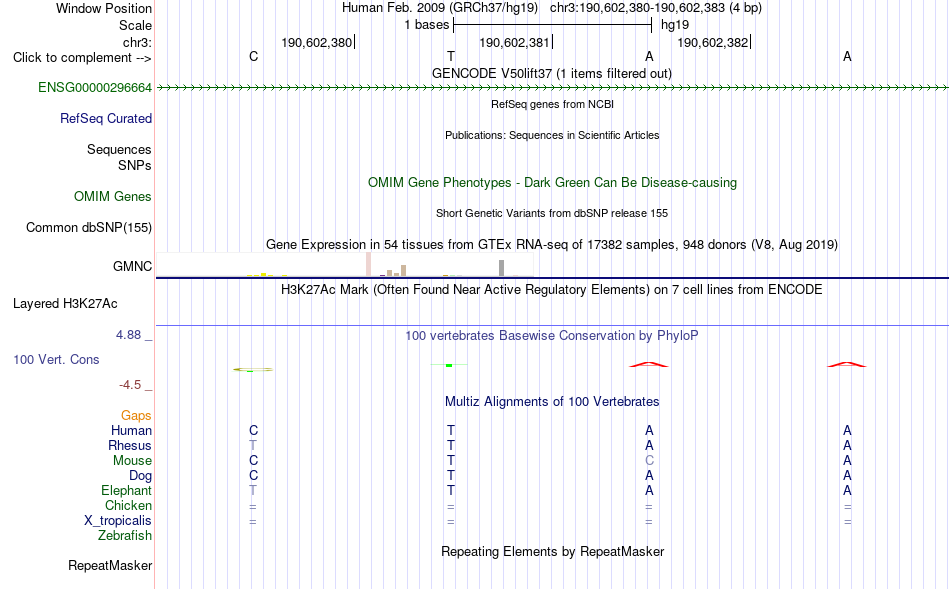The height and width of the screenshot is (589, 950).
Task: Click base T in the complement row
Action: [451, 56]
